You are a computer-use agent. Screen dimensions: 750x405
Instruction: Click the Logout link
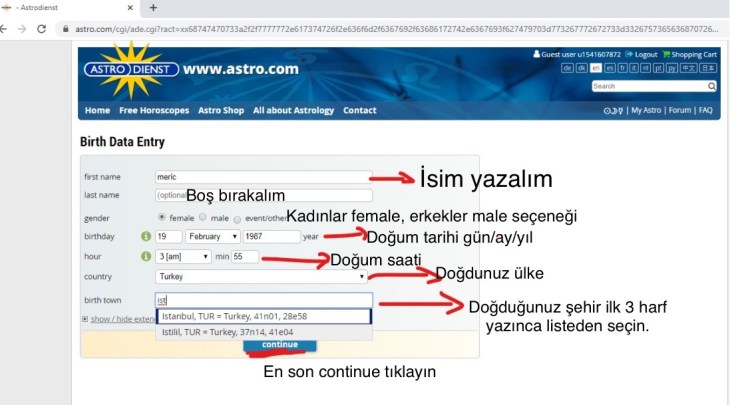point(646,55)
